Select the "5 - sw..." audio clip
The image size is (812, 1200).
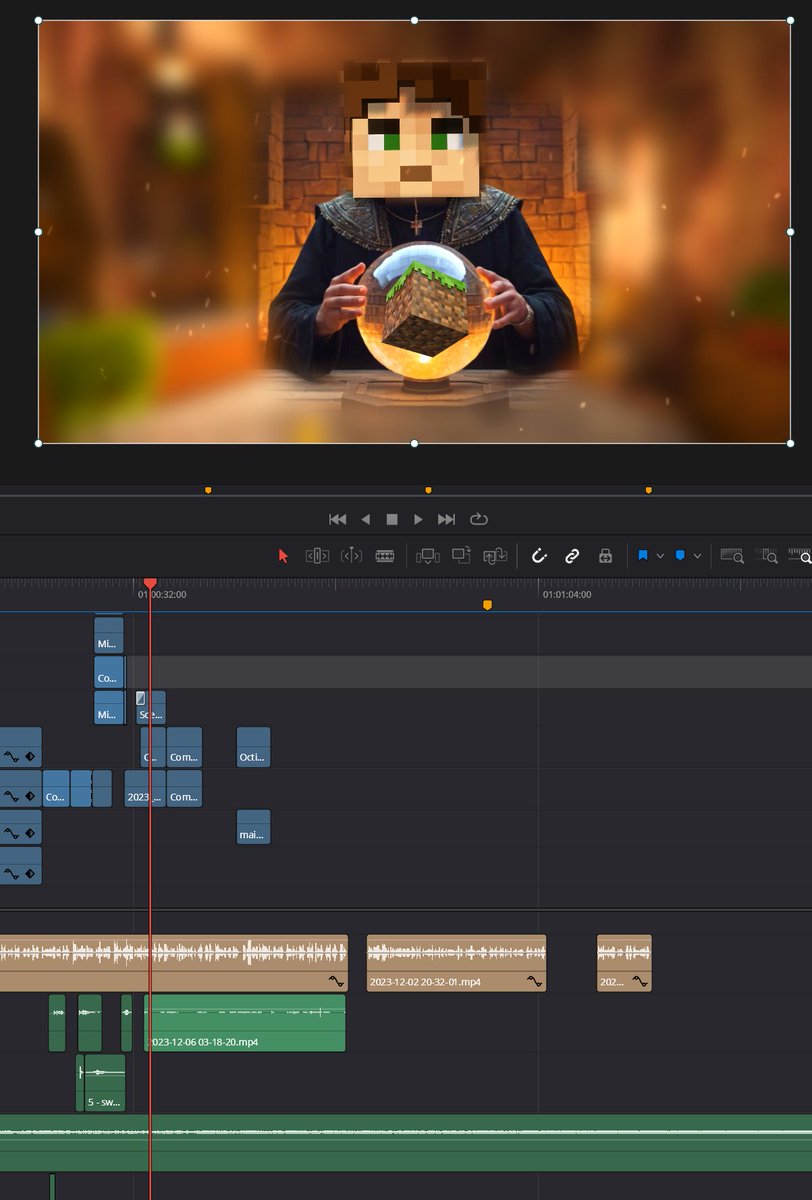click(105, 1082)
